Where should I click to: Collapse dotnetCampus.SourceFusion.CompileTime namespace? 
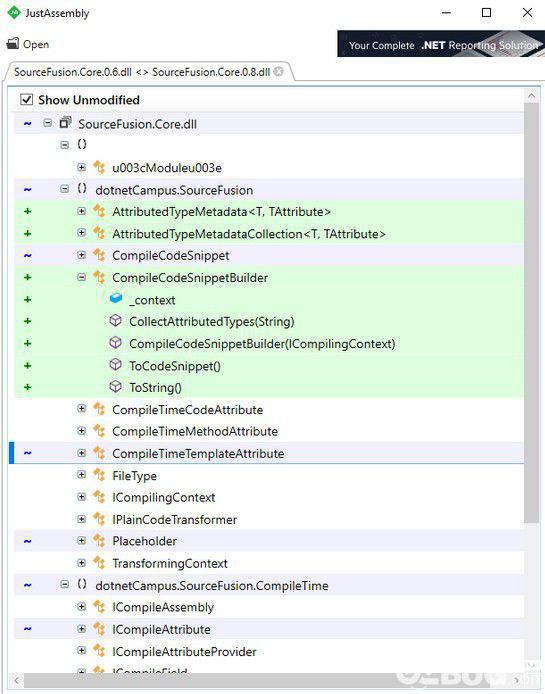pyautogui.click(x=65, y=585)
